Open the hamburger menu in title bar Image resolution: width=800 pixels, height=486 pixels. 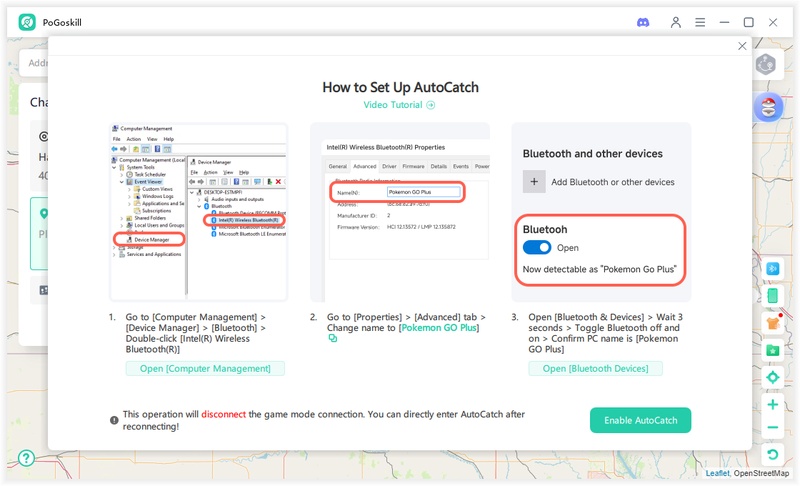pos(700,22)
